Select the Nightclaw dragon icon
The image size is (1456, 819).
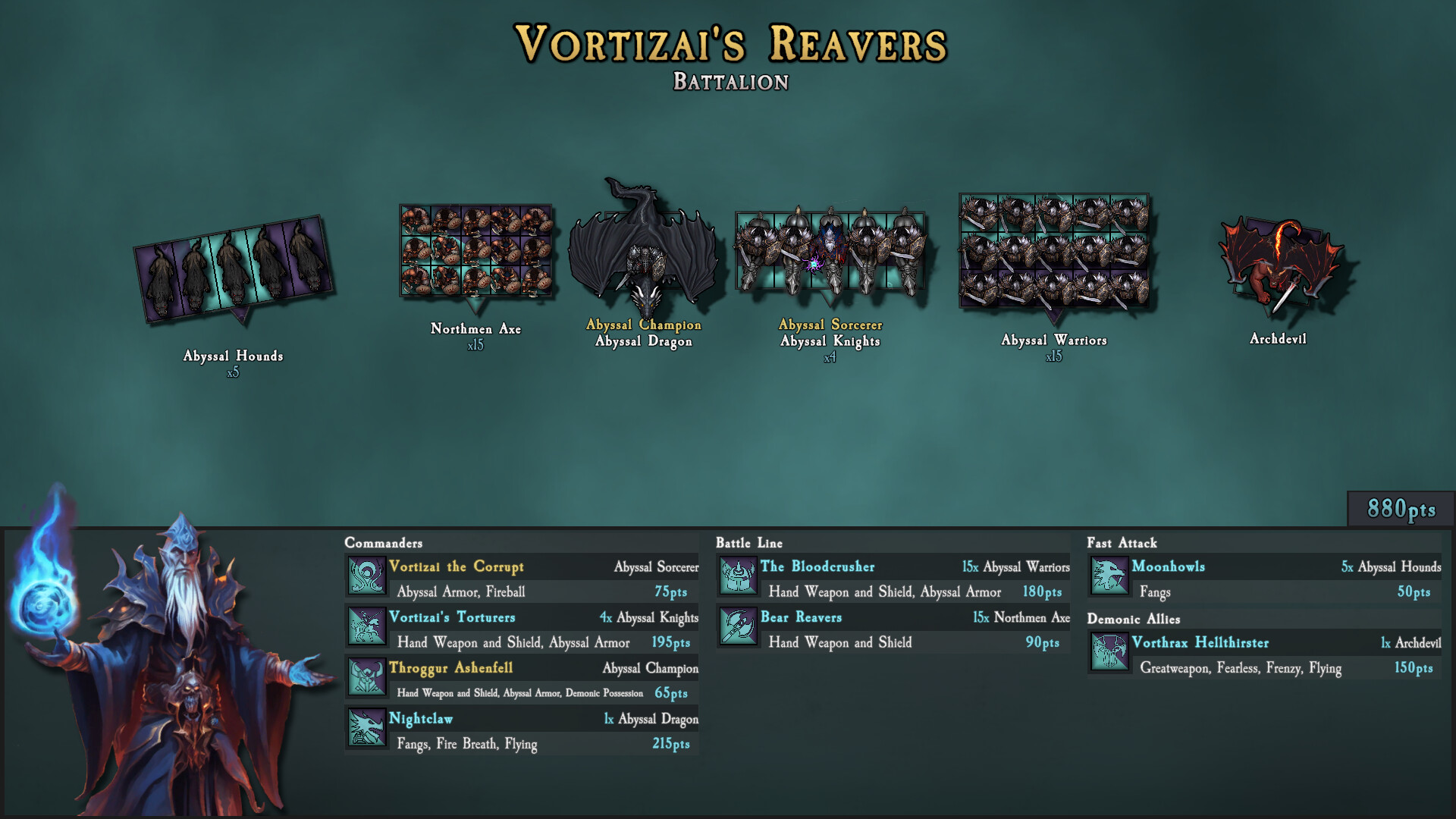click(367, 727)
